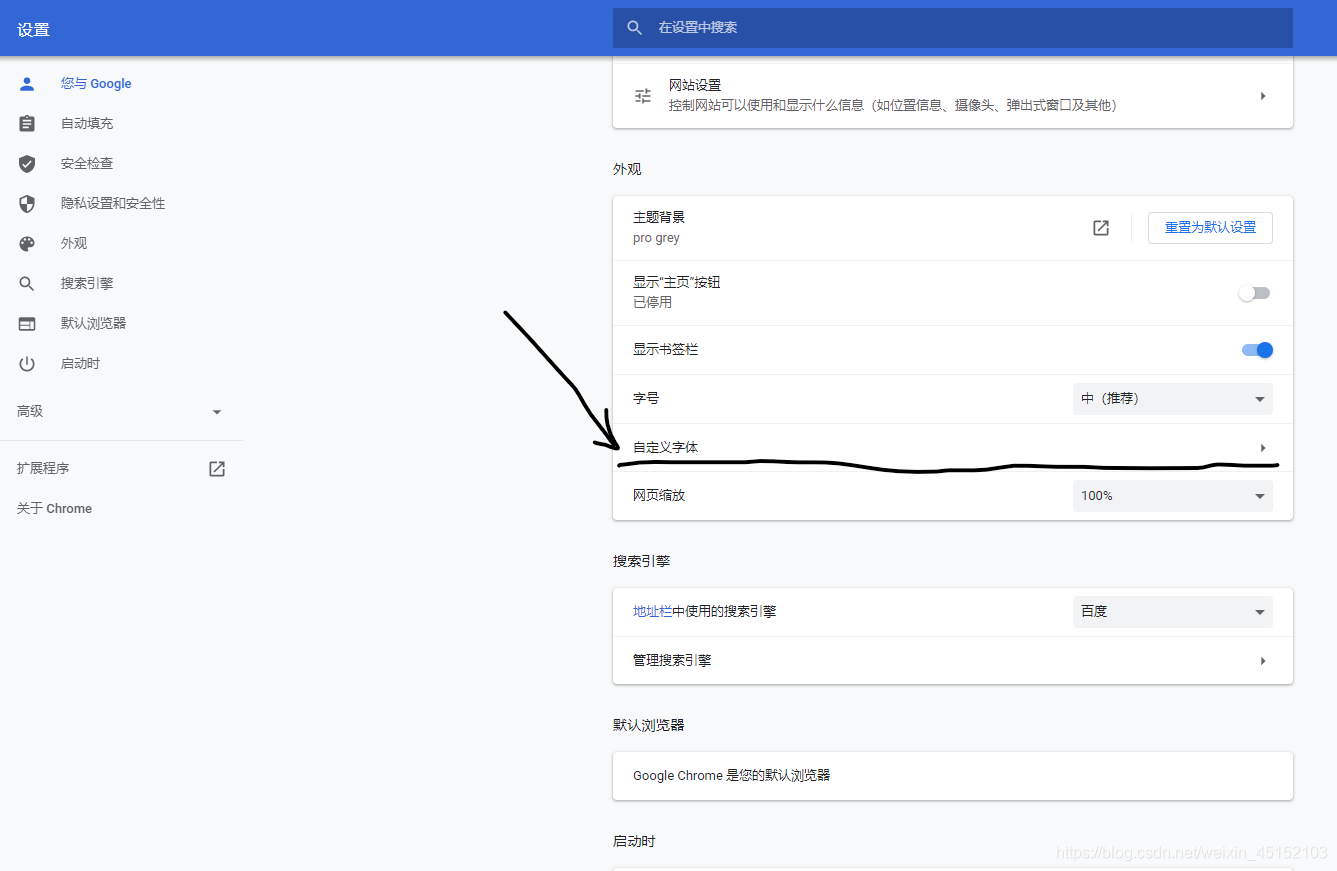The width and height of the screenshot is (1337, 871).
Task: Select 启动时 in the sidebar
Action: pos(80,364)
